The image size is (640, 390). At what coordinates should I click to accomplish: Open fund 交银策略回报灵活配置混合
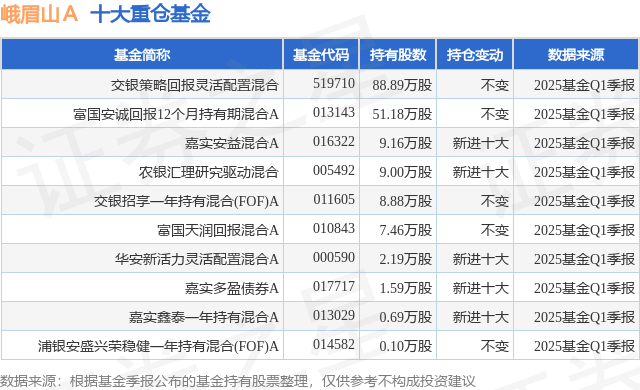(195, 85)
